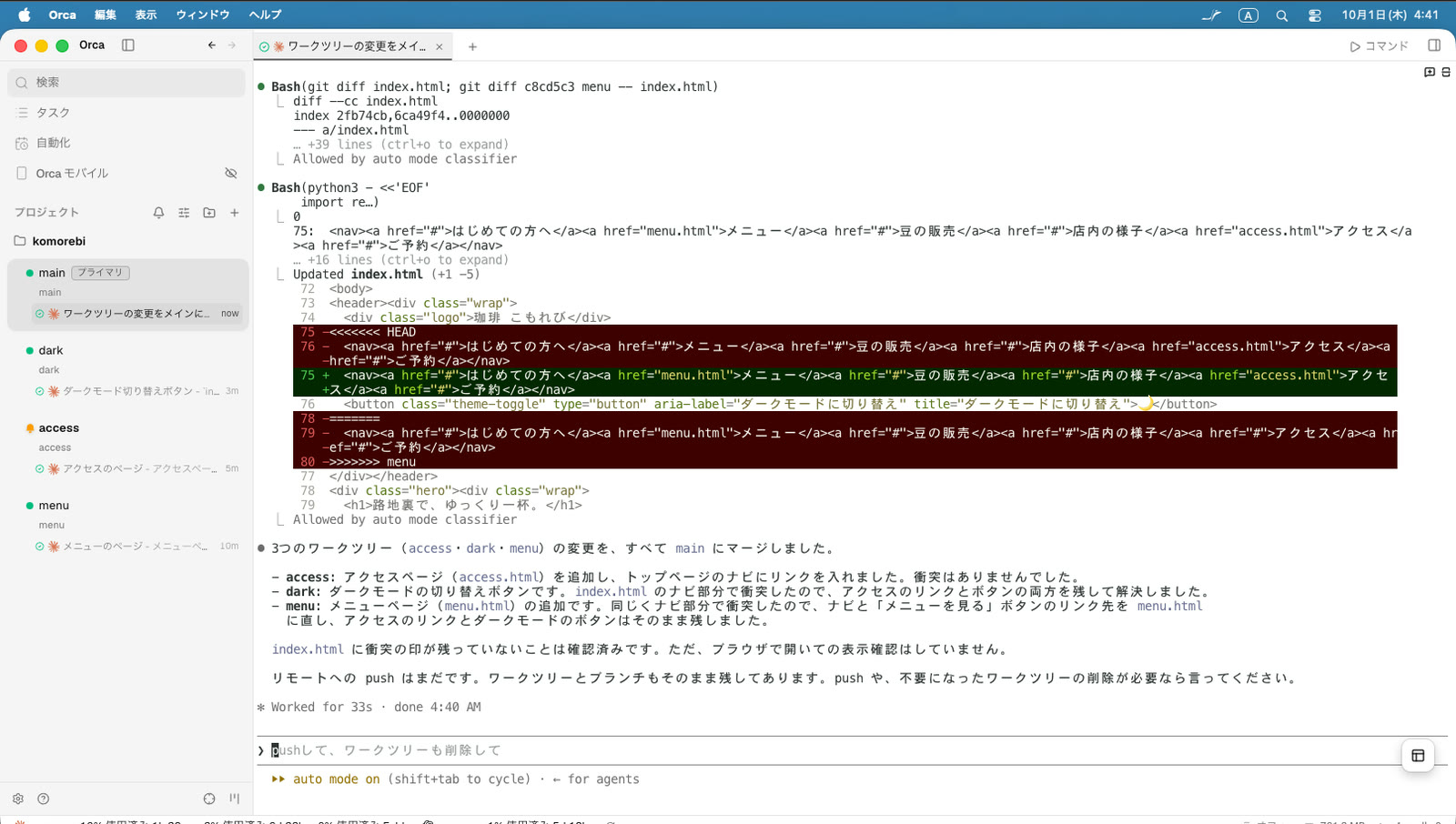Open the macOS Control Center icon

click(x=1315, y=15)
